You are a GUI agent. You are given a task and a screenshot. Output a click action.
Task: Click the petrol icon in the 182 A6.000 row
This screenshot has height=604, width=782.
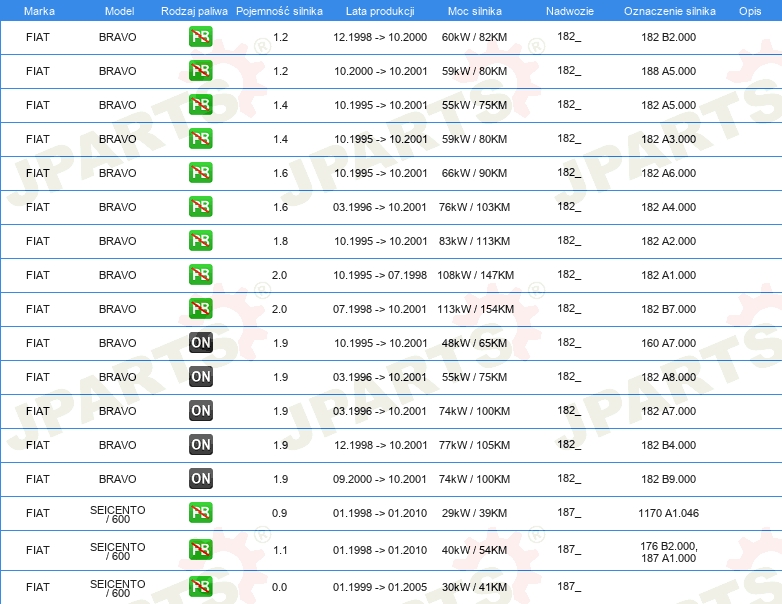(200, 173)
